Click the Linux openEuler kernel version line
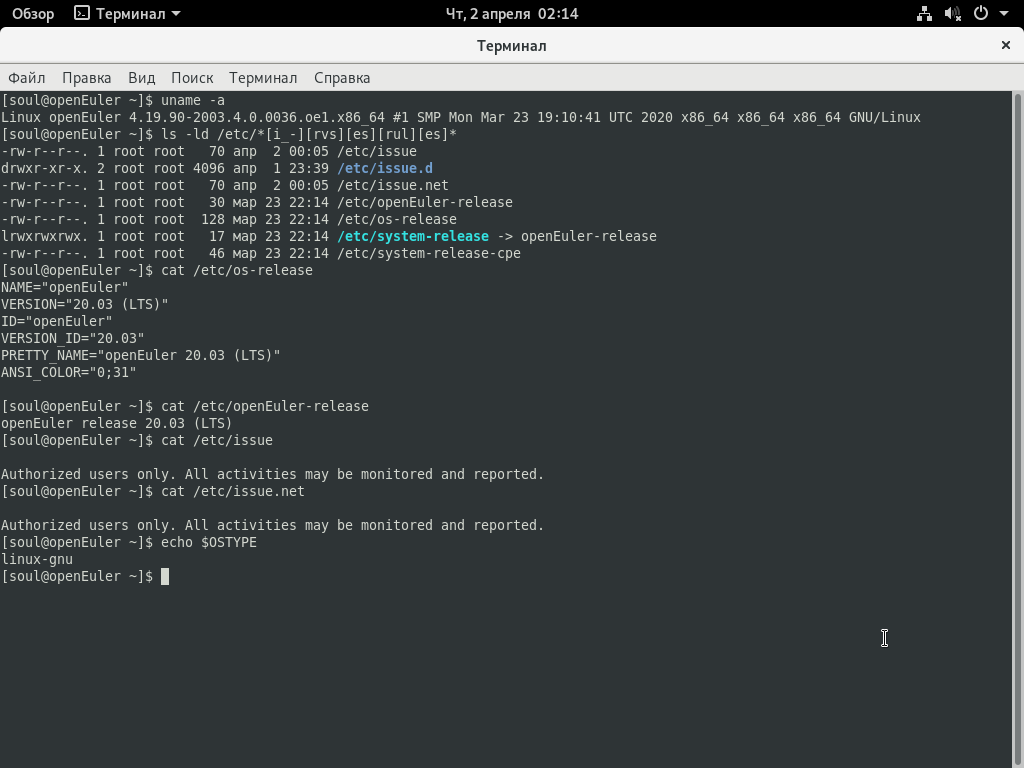Viewport: 1024px width, 768px height. (x=461, y=118)
